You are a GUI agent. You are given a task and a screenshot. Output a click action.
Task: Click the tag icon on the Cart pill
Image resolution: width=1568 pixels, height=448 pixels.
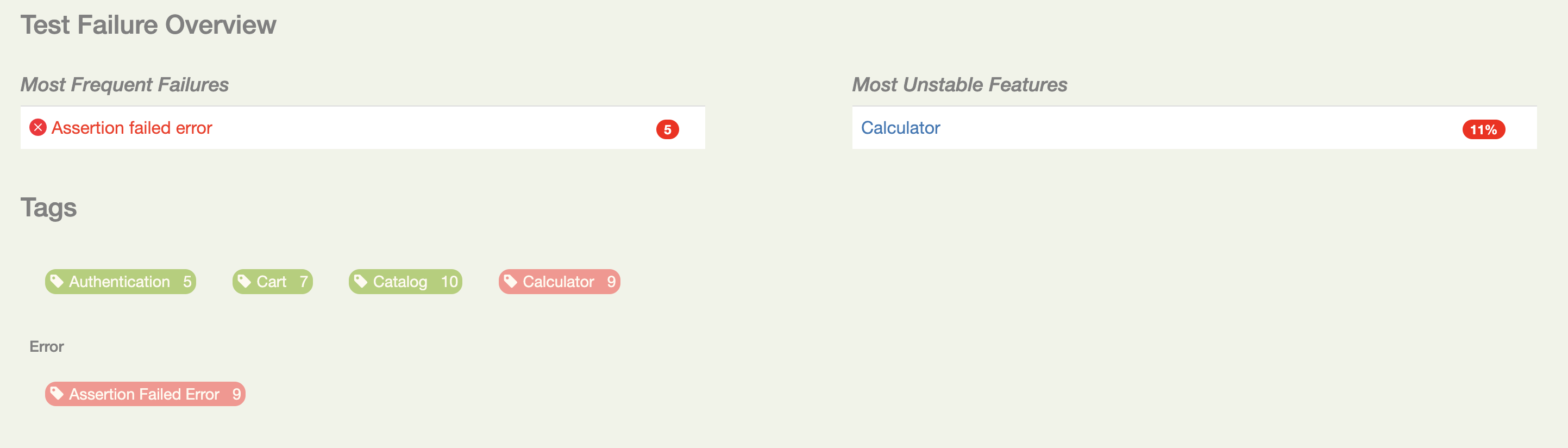click(x=245, y=282)
